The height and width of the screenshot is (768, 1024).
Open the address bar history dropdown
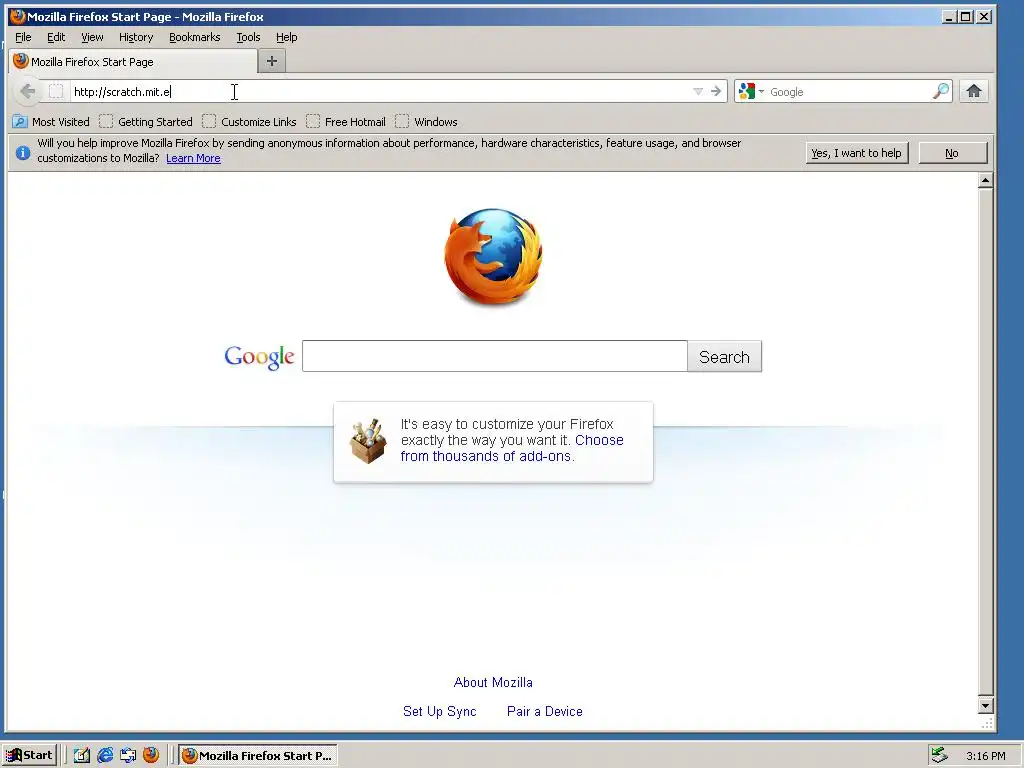(x=698, y=91)
